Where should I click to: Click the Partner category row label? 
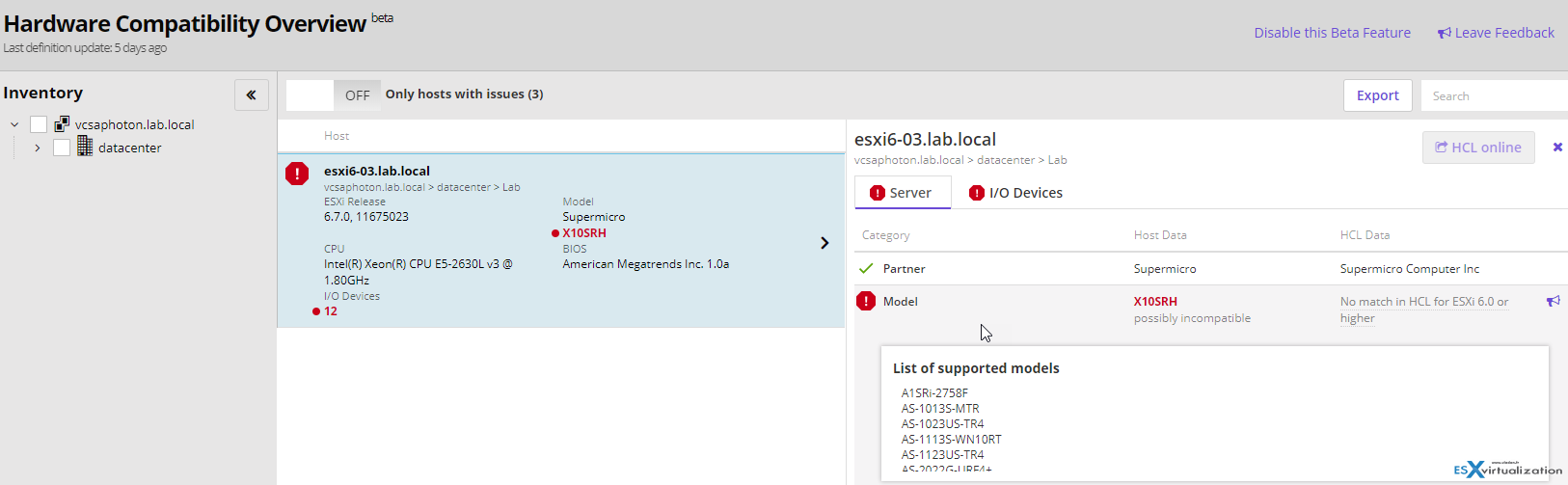point(904,269)
